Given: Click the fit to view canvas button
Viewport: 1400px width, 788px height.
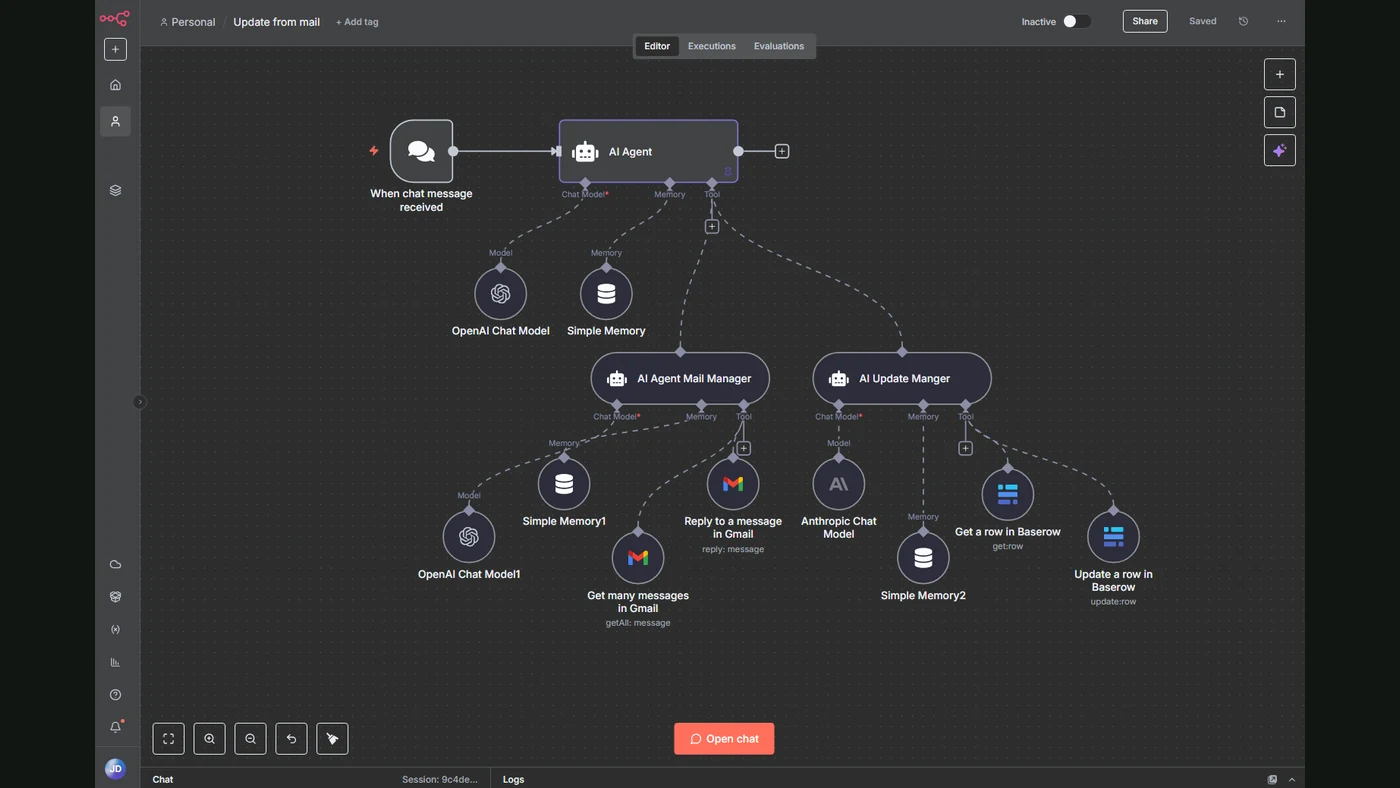Looking at the screenshot, I should pos(168,739).
